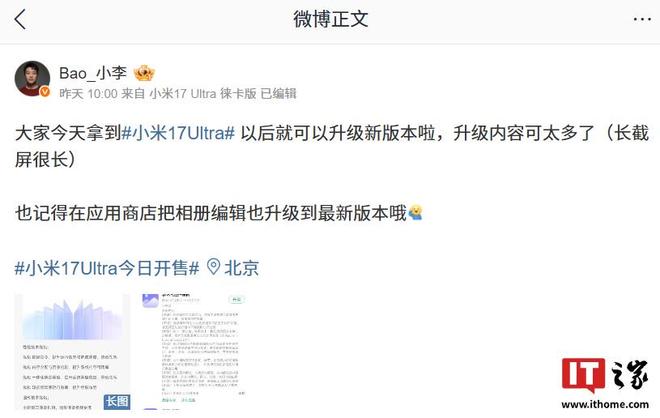Open the 北京 location link
Viewport: 660px width, 418px height.
(242, 268)
